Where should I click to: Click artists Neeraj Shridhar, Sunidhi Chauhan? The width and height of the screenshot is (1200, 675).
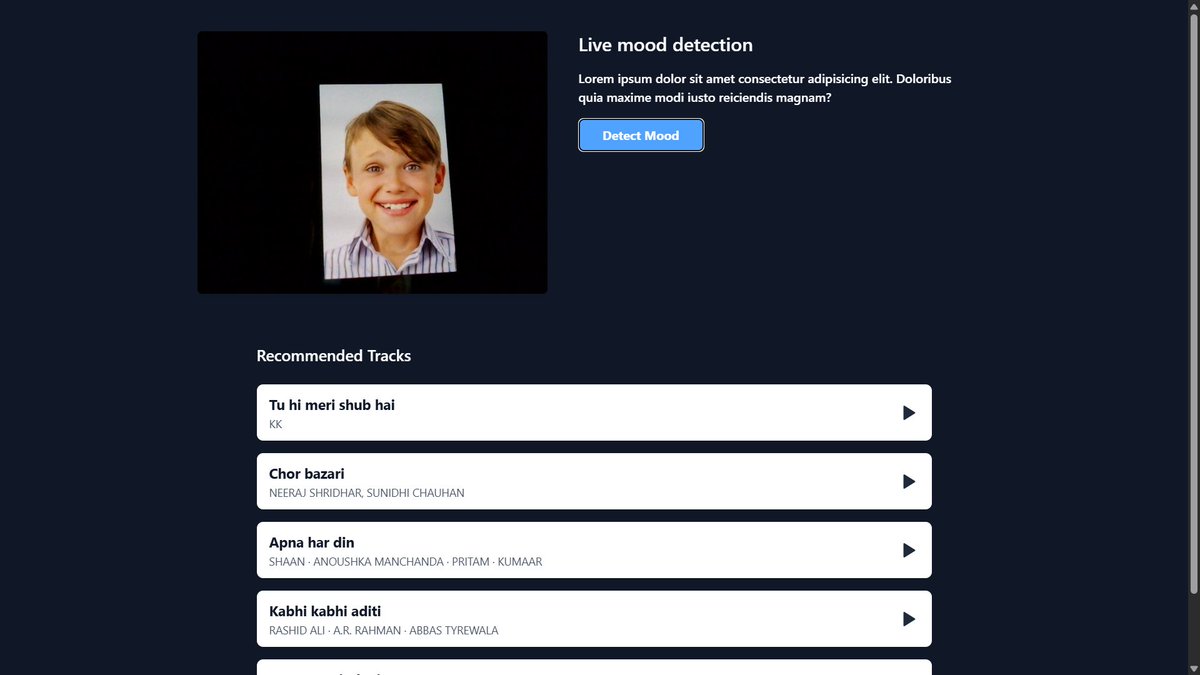pyautogui.click(x=367, y=493)
